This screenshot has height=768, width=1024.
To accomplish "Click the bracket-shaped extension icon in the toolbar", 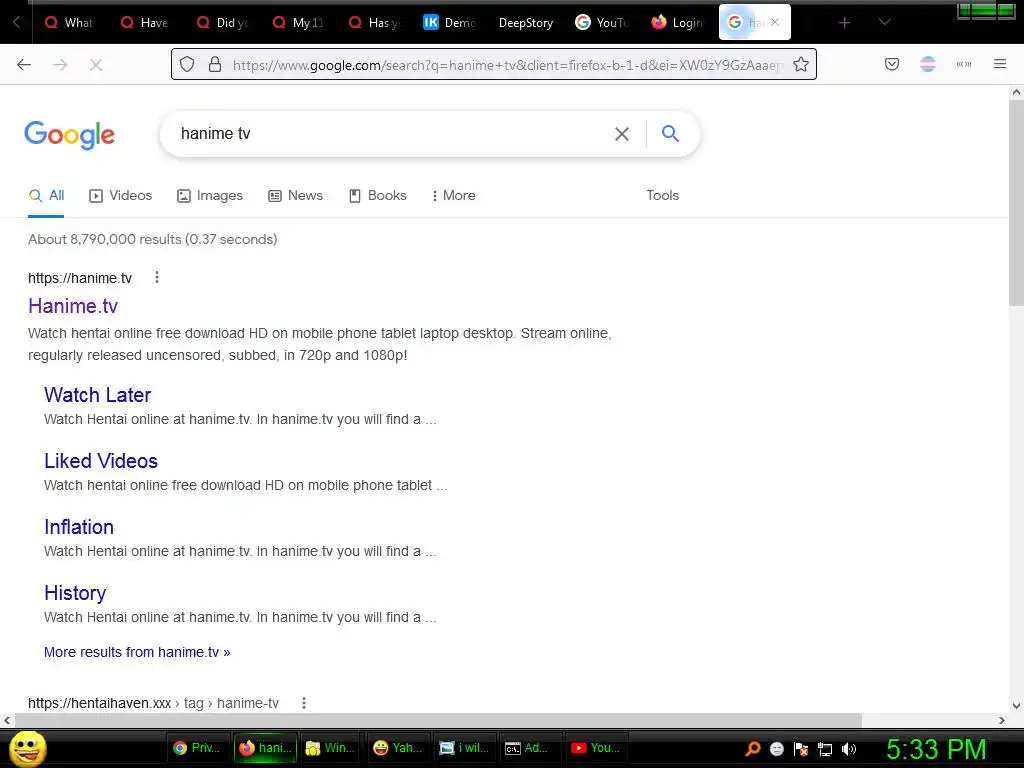I will coord(964,64).
